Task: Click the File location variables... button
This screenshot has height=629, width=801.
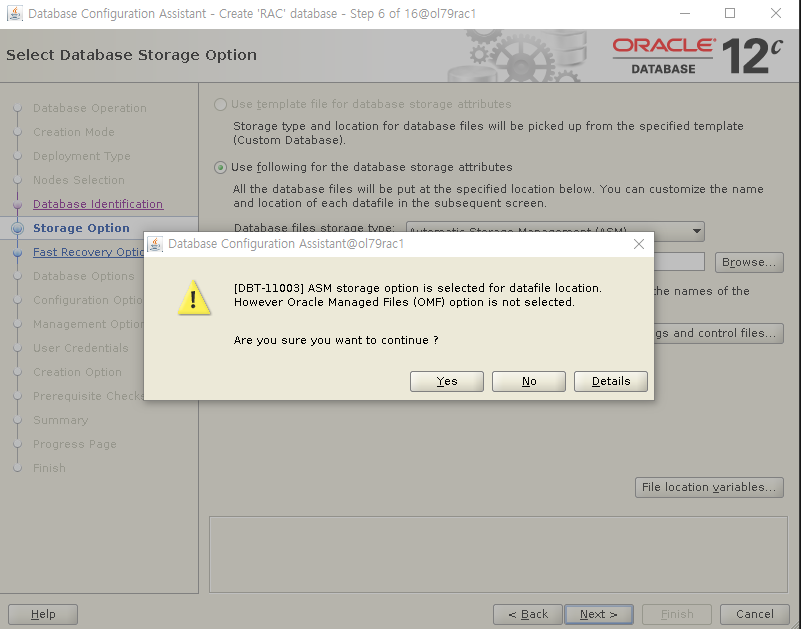Action: coord(709,487)
